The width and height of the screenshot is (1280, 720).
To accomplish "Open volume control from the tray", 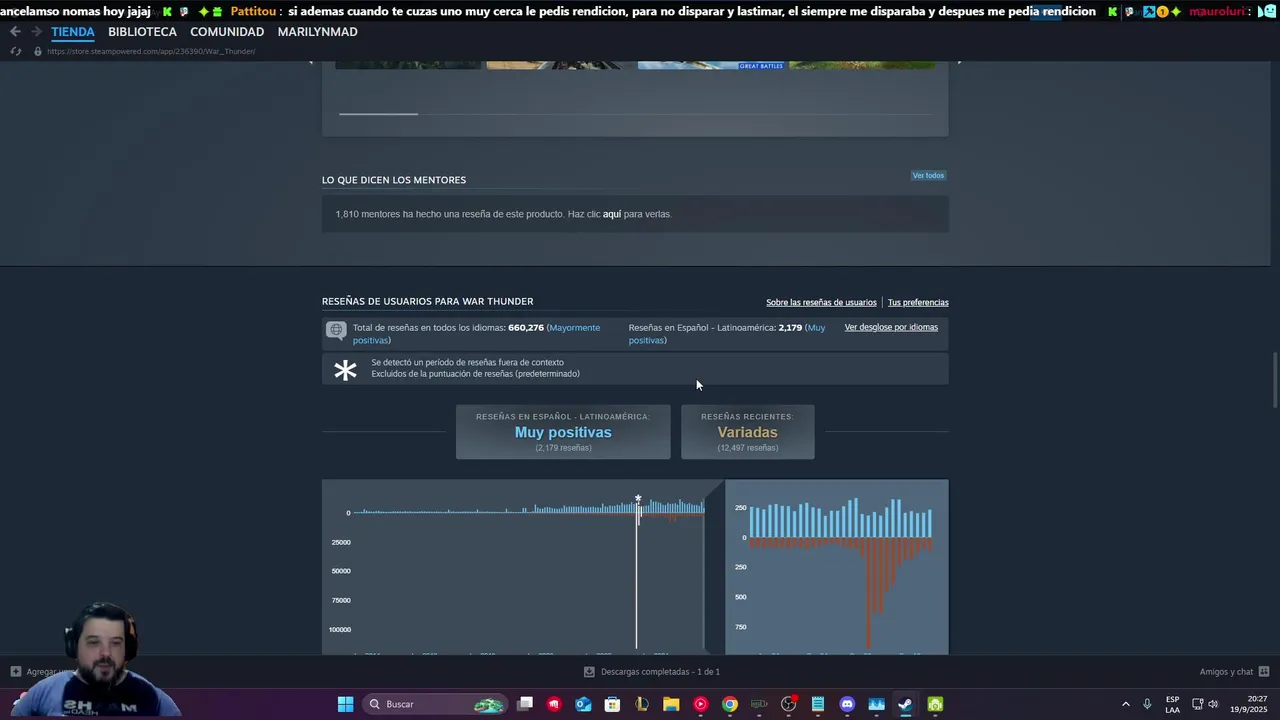I will [x=1213, y=704].
